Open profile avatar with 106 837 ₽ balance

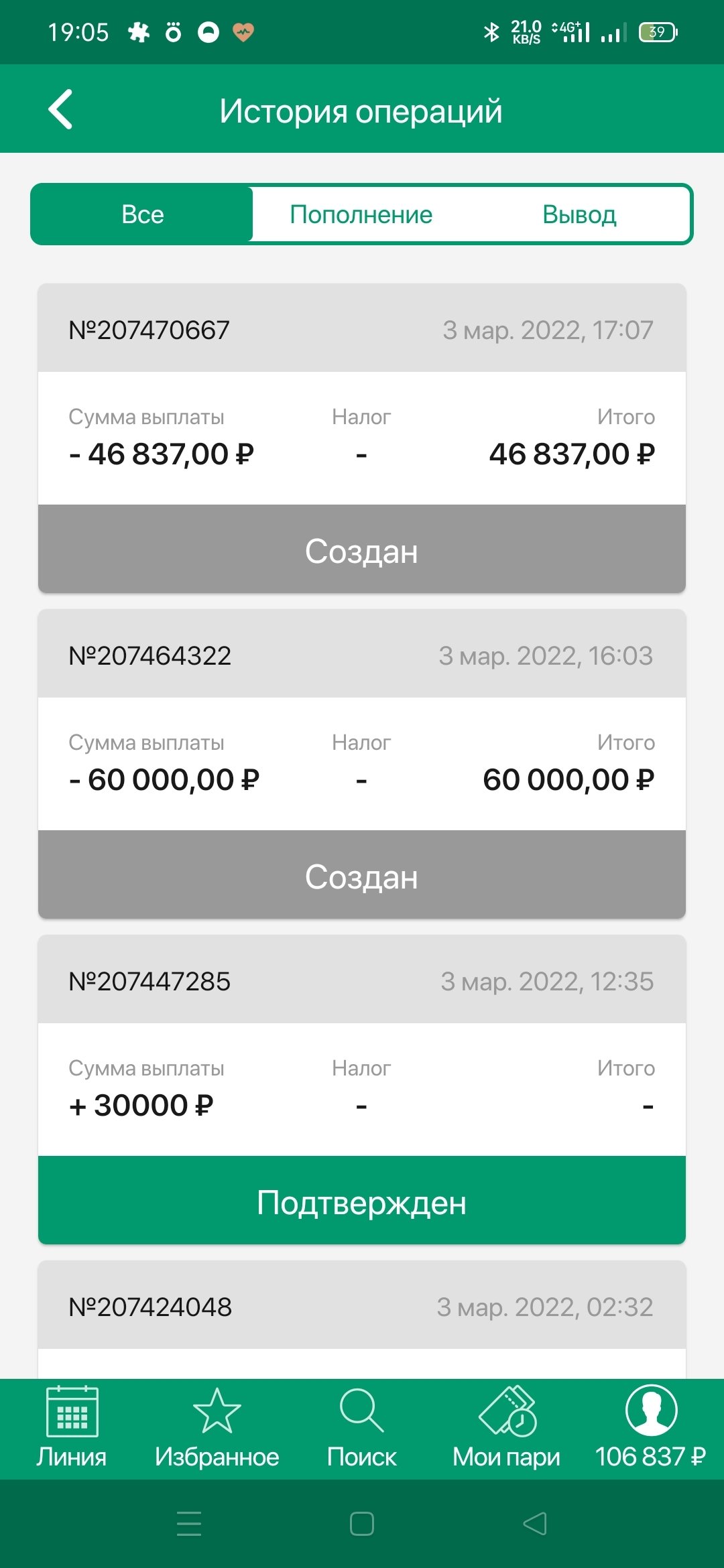[651, 1411]
